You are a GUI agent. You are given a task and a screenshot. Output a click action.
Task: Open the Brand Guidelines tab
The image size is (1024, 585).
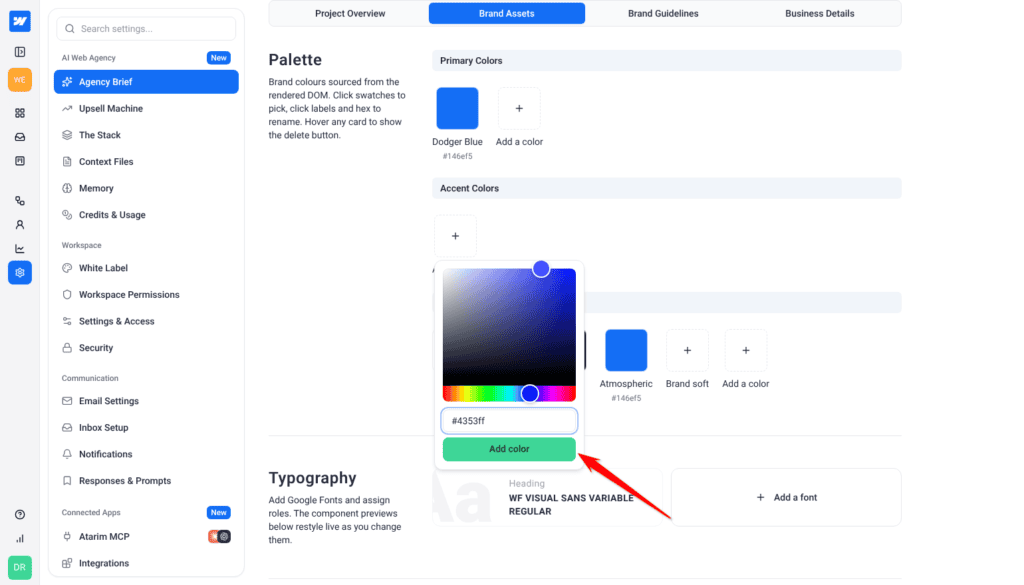point(663,13)
